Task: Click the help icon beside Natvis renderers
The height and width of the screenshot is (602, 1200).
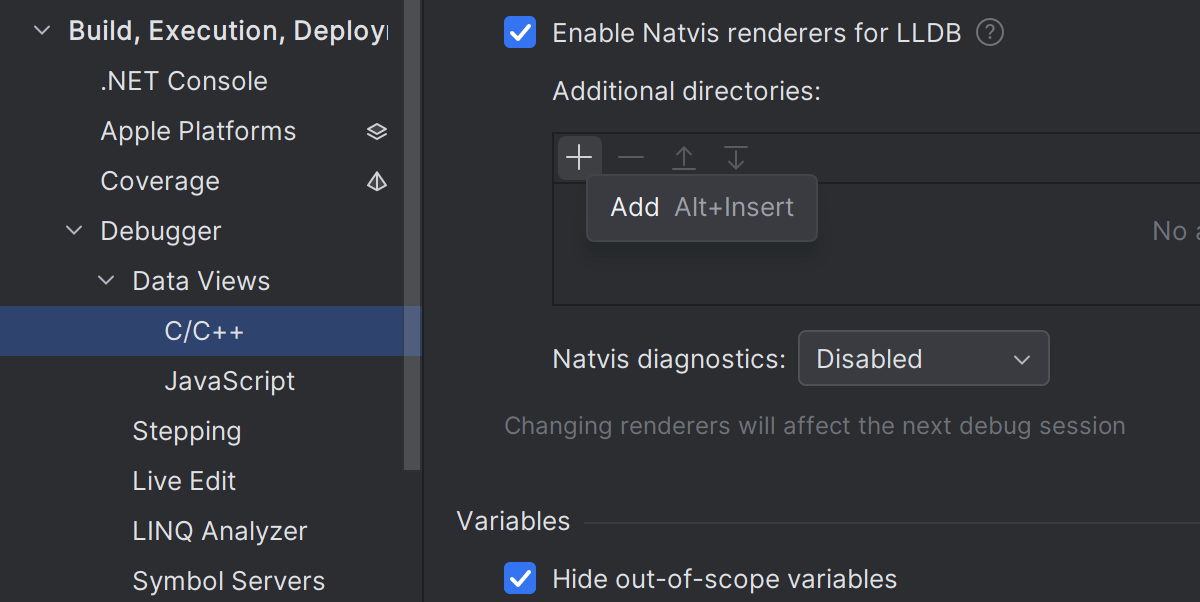Action: (990, 33)
